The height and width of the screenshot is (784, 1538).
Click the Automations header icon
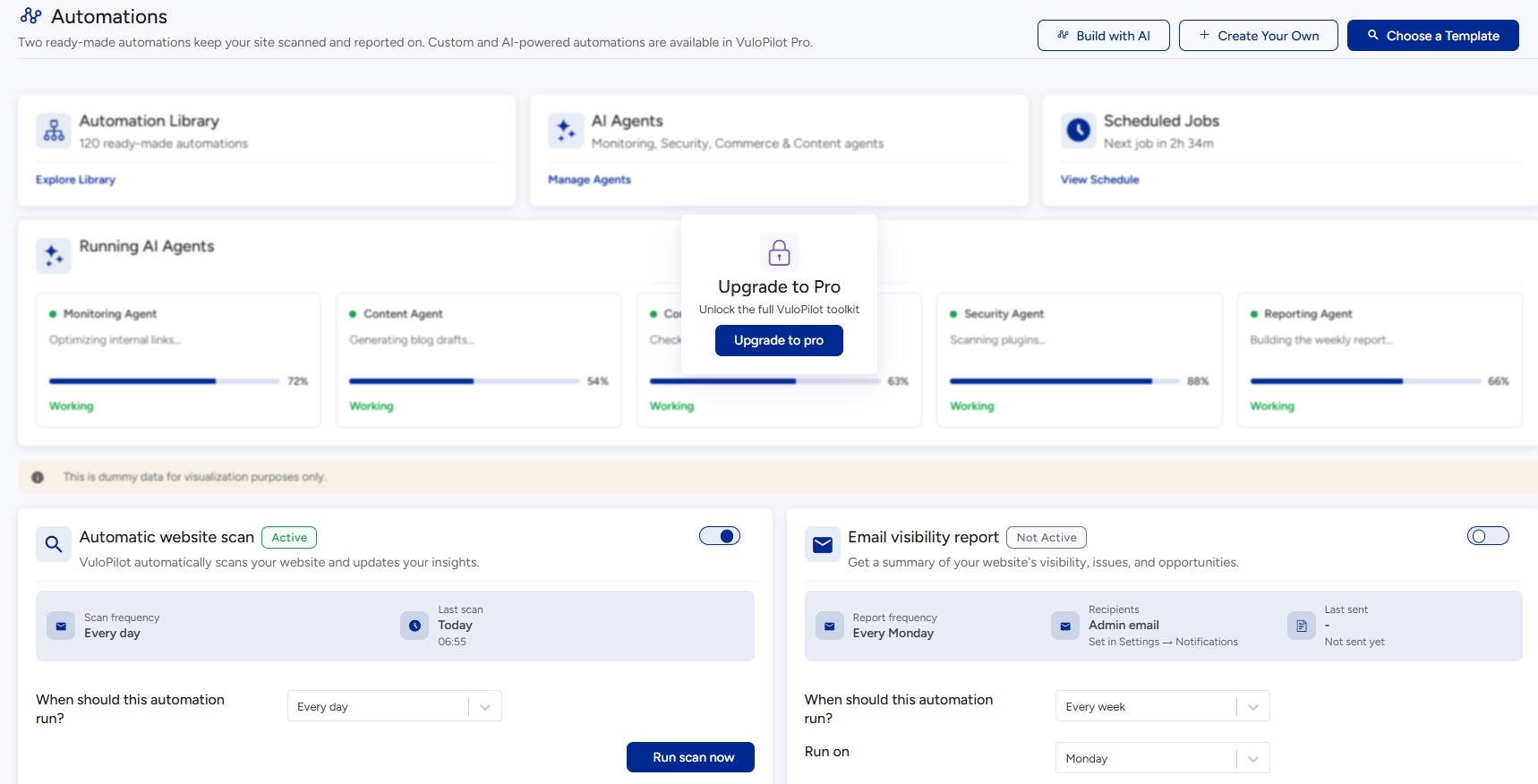(x=30, y=16)
